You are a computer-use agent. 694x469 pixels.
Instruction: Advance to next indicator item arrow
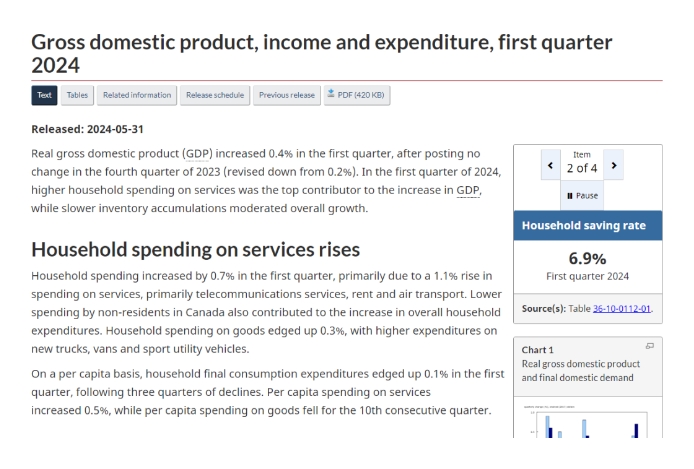tap(613, 166)
